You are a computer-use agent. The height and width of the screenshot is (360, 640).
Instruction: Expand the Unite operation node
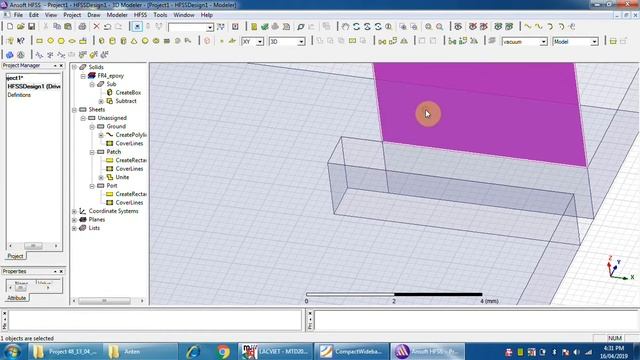(101, 178)
